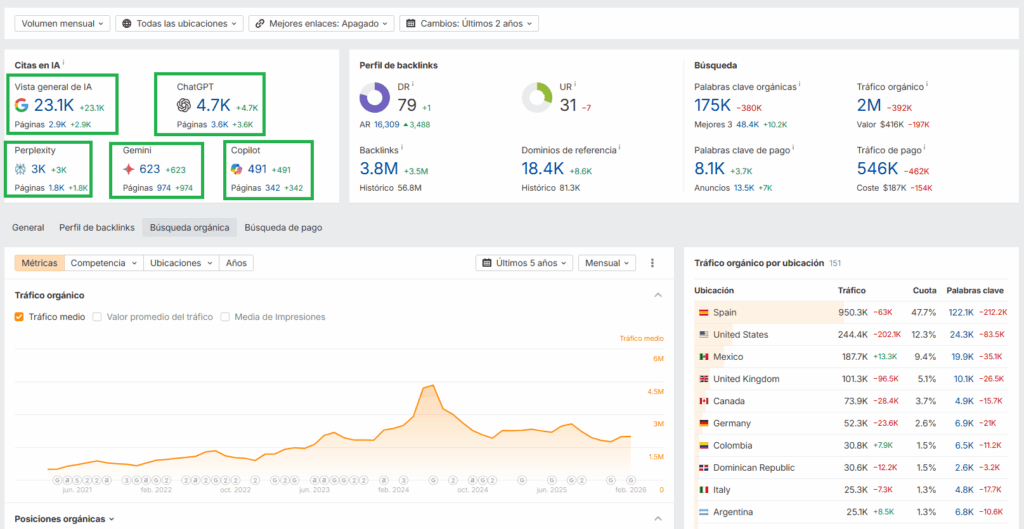
Task: Click the Italy flag icon
Action: 703,490
